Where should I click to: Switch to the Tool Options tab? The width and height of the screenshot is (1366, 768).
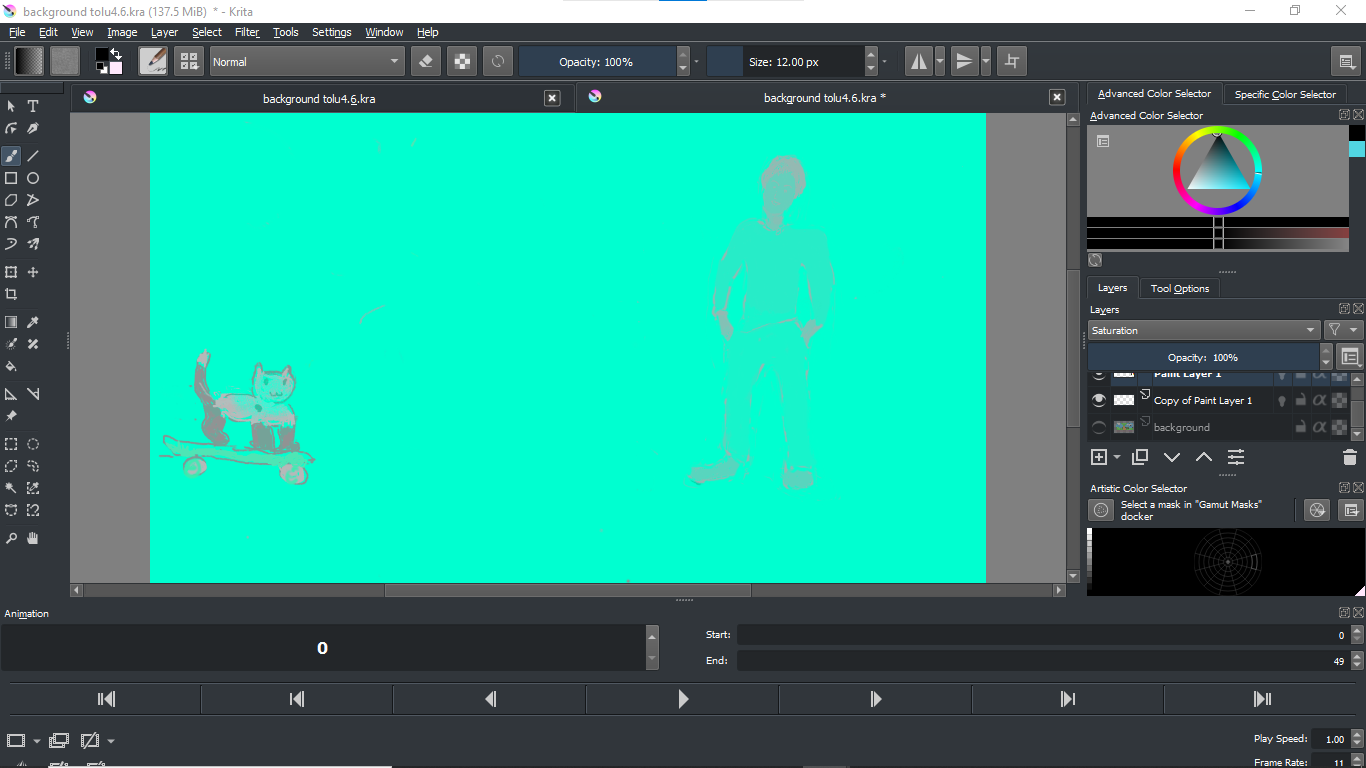[x=1179, y=288]
